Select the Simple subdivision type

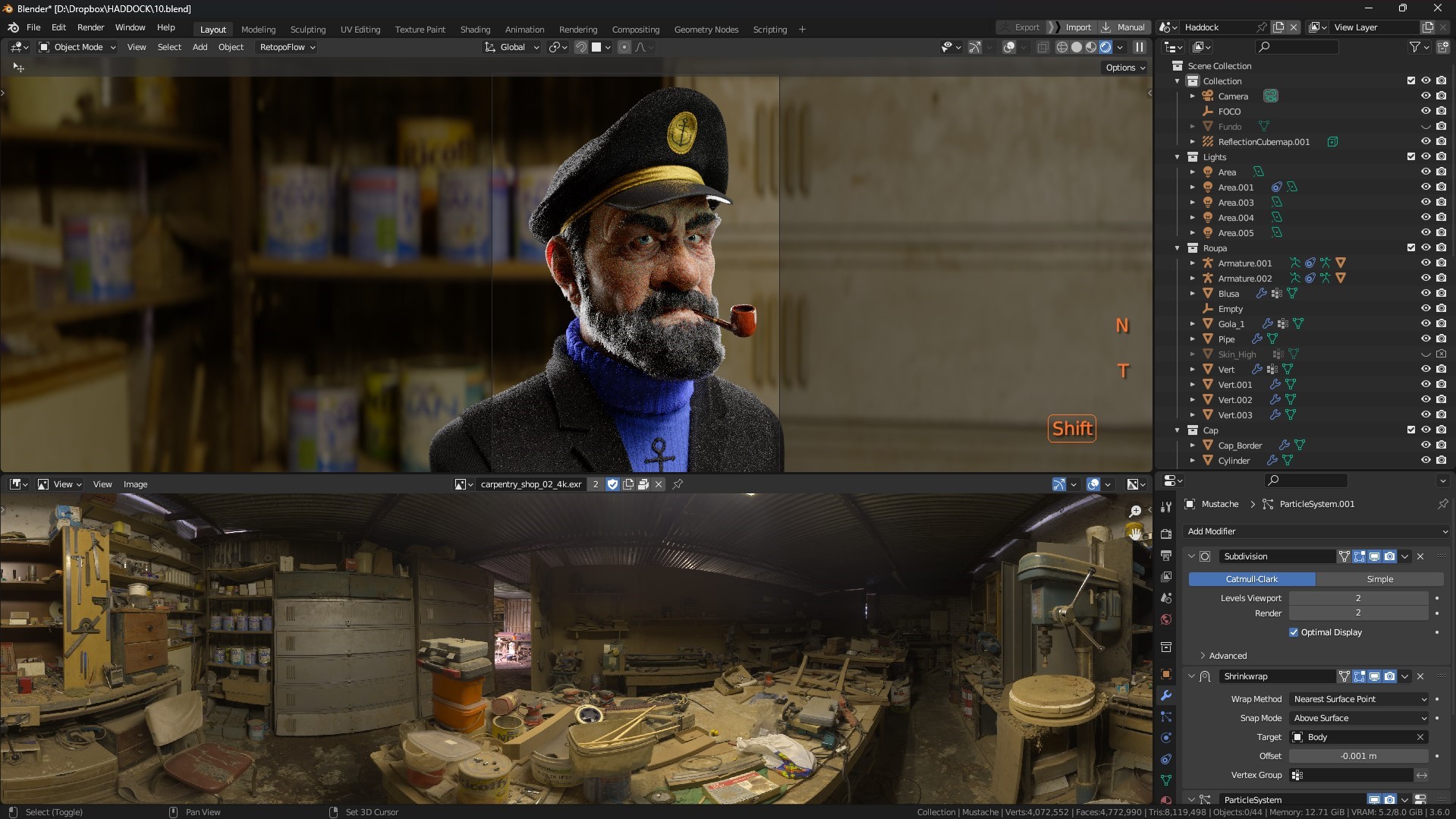click(1379, 579)
